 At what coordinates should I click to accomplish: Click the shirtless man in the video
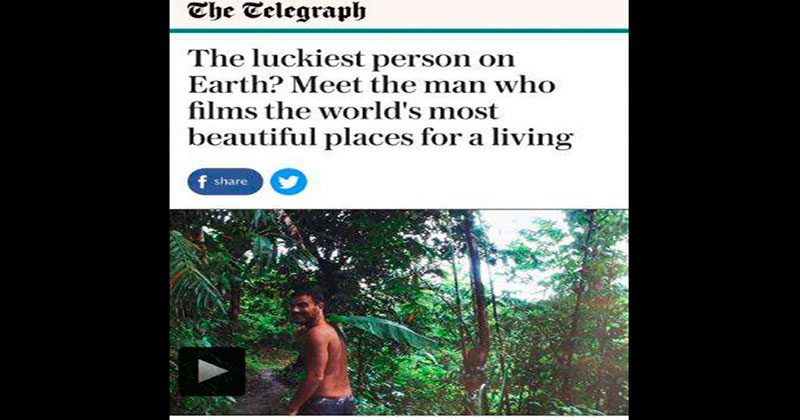pyautogui.click(x=320, y=350)
